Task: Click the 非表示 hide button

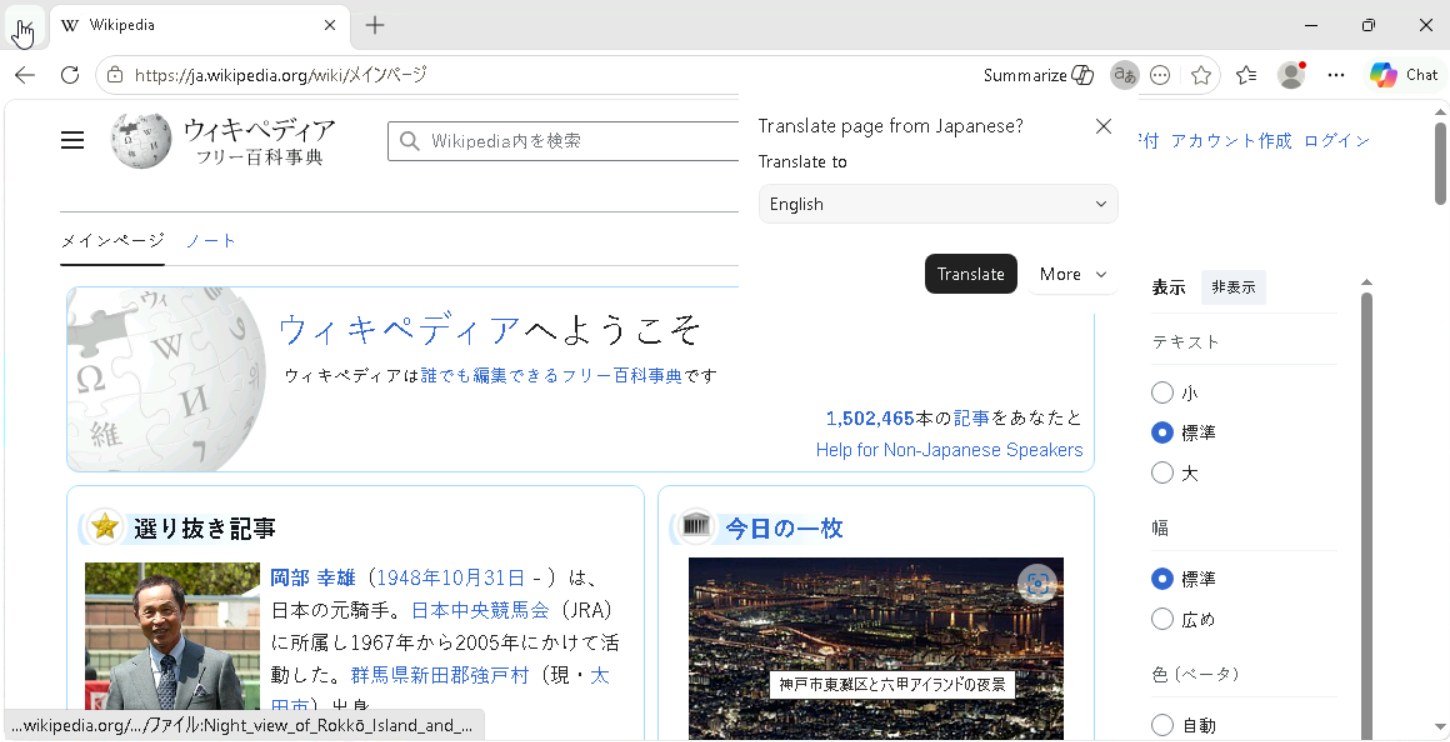Action: point(1233,287)
